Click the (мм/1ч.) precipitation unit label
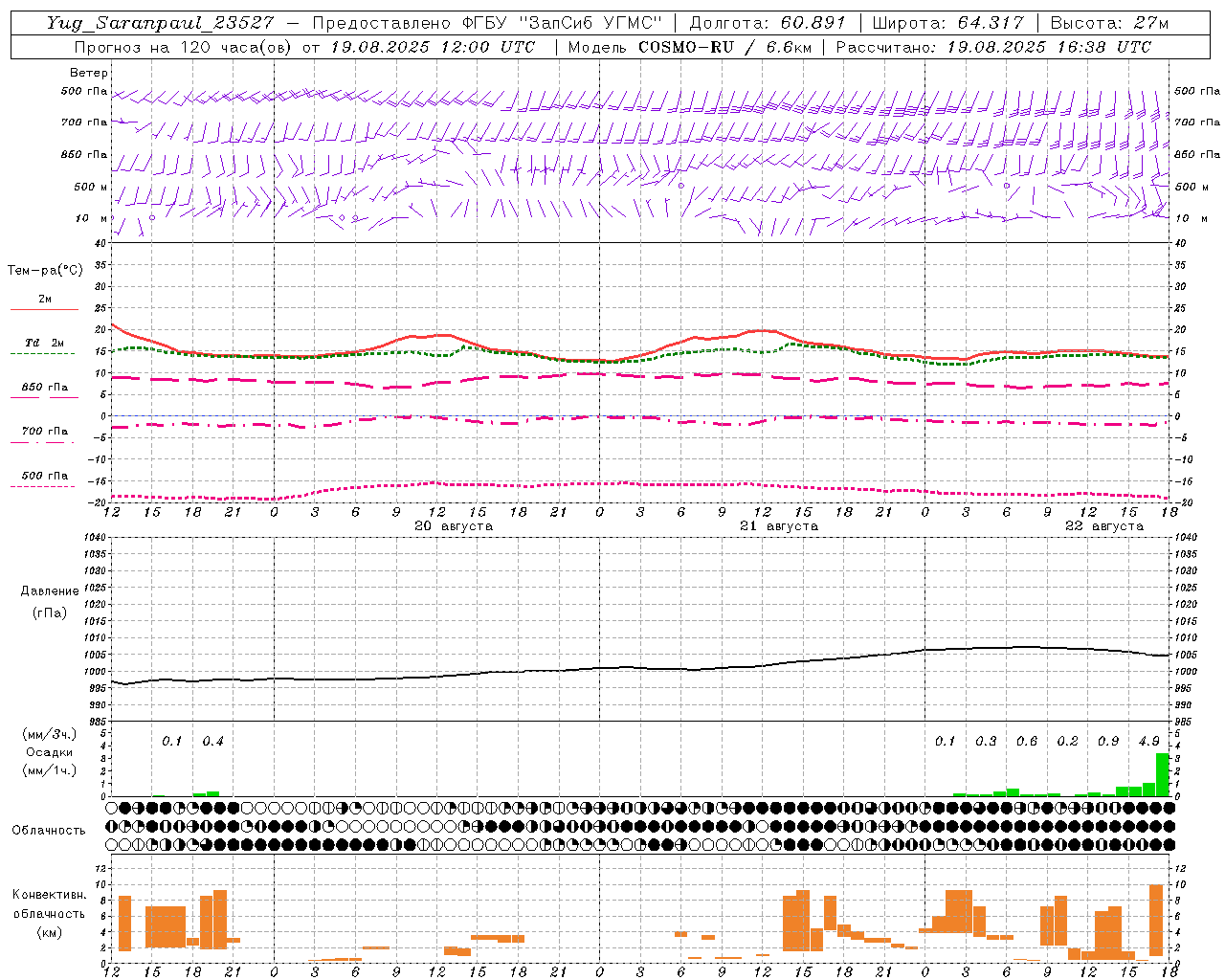Image resolution: width=1225 pixels, height=980 pixels. click(50, 769)
